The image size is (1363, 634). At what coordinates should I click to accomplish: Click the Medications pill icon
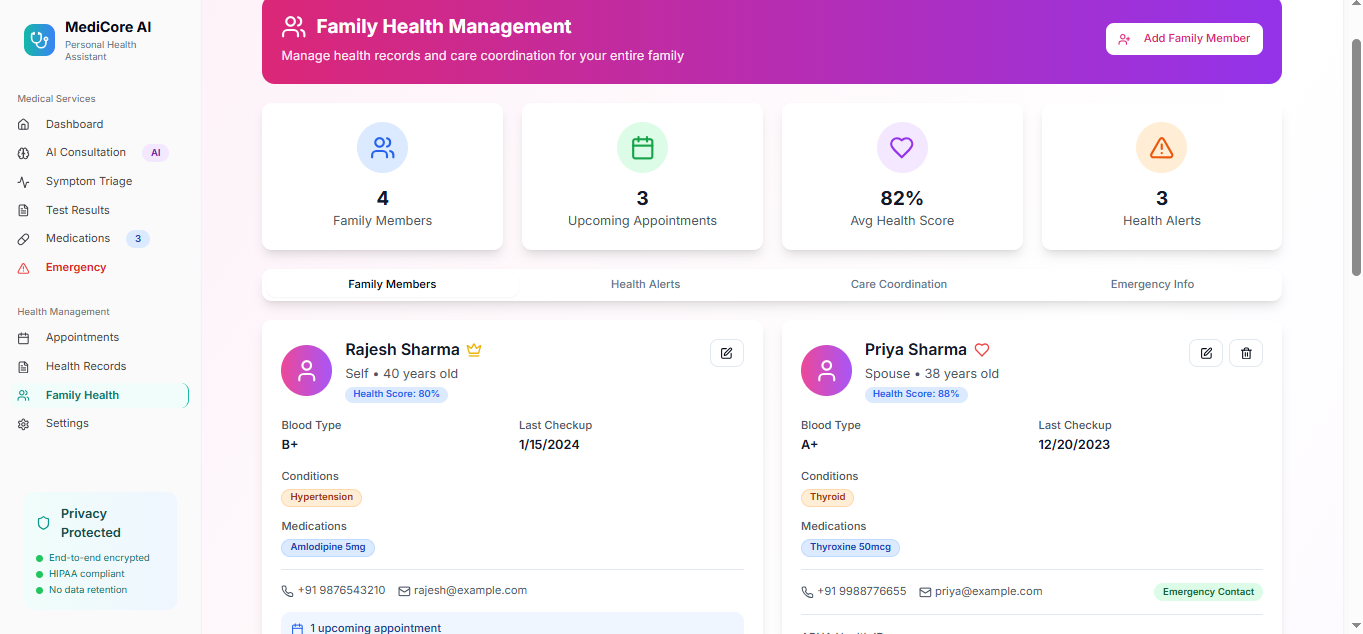coord(24,239)
